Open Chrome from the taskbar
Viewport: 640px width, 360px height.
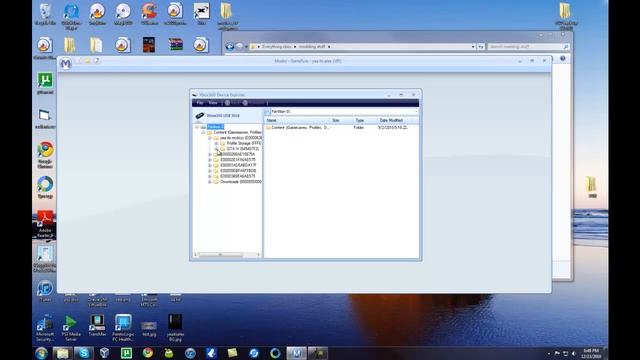[x=148, y=353]
